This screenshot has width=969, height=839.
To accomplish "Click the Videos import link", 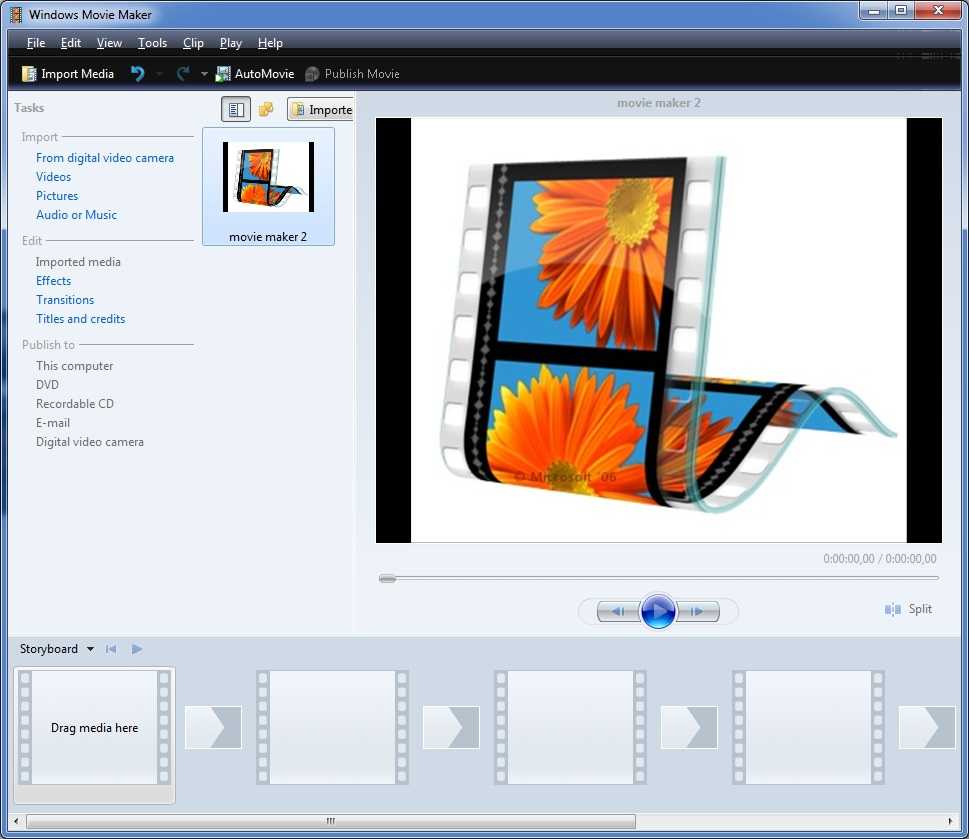I will point(53,177).
